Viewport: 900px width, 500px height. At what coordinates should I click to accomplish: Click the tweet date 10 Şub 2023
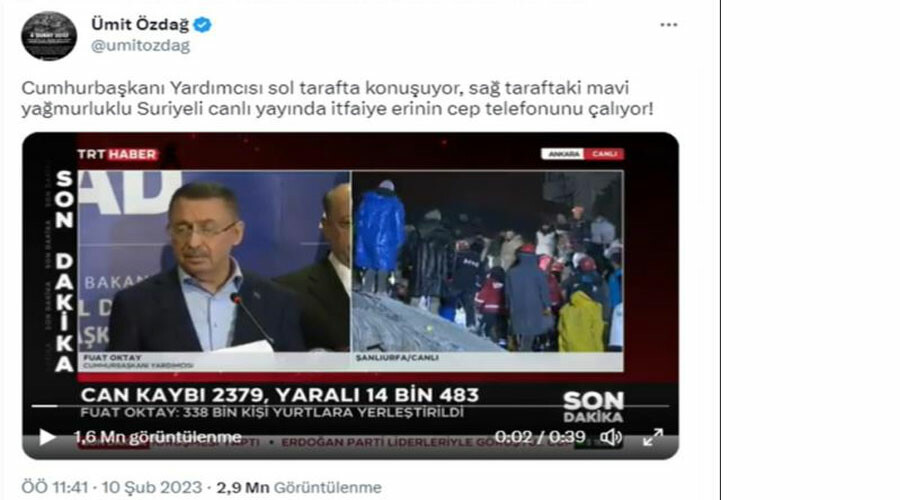[x=152, y=487]
